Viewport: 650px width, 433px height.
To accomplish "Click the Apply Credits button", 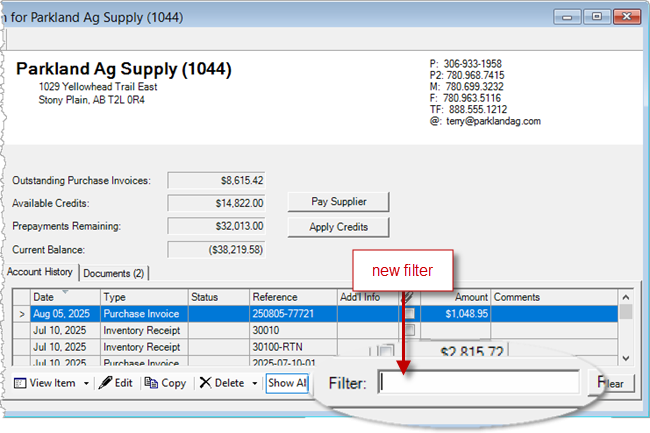I will [x=338, y=227].
